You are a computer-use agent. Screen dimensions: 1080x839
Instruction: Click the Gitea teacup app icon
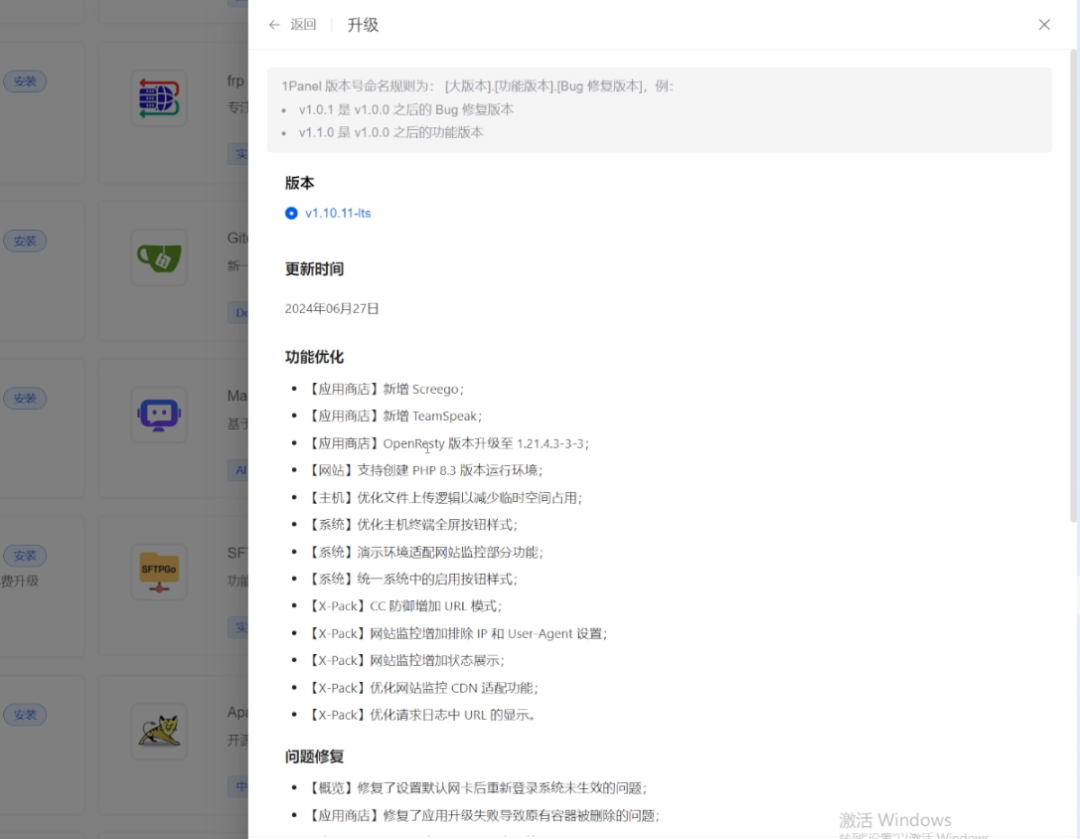[159, 258]
